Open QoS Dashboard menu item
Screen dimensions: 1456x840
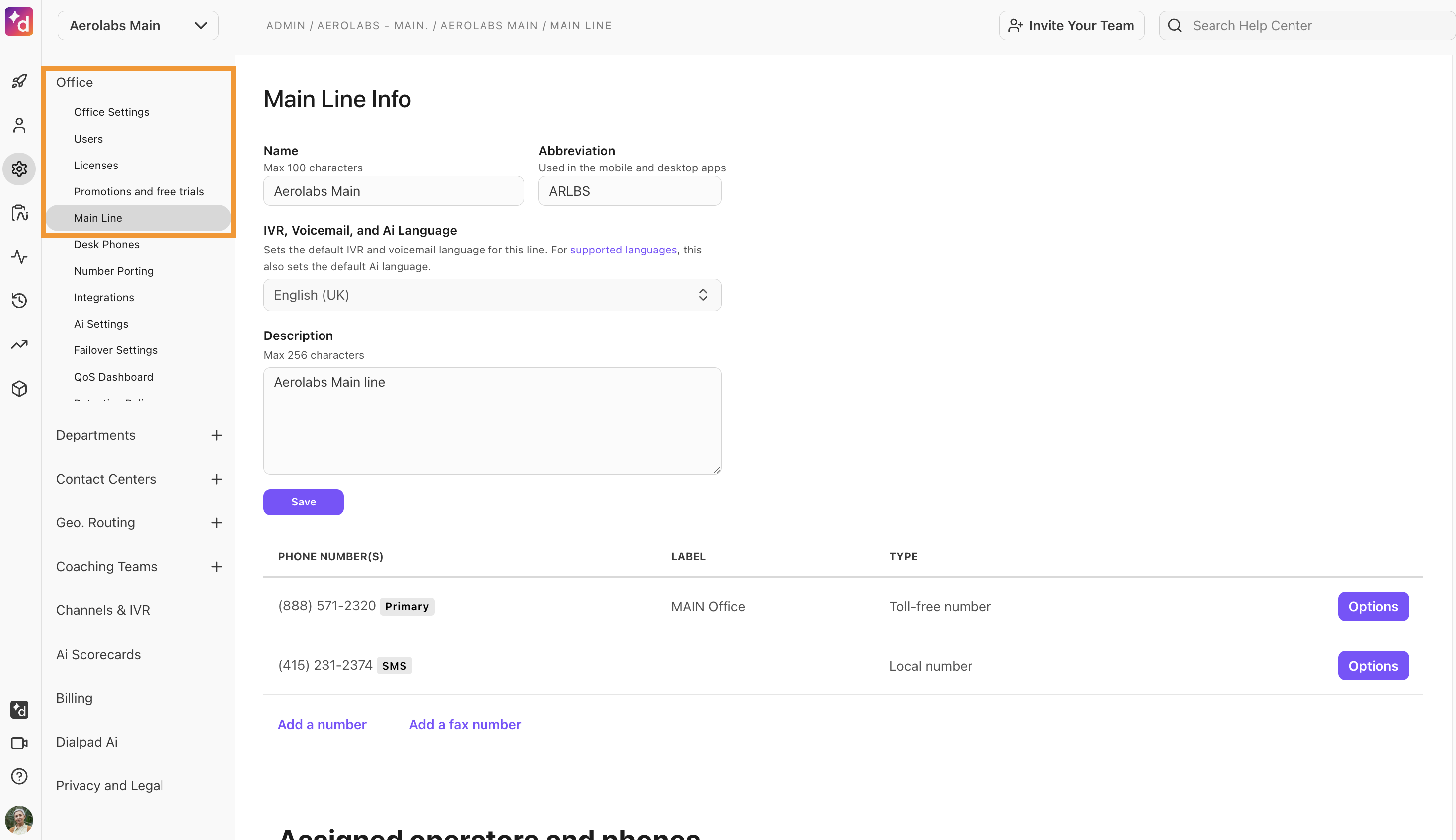tap(114, 377)
